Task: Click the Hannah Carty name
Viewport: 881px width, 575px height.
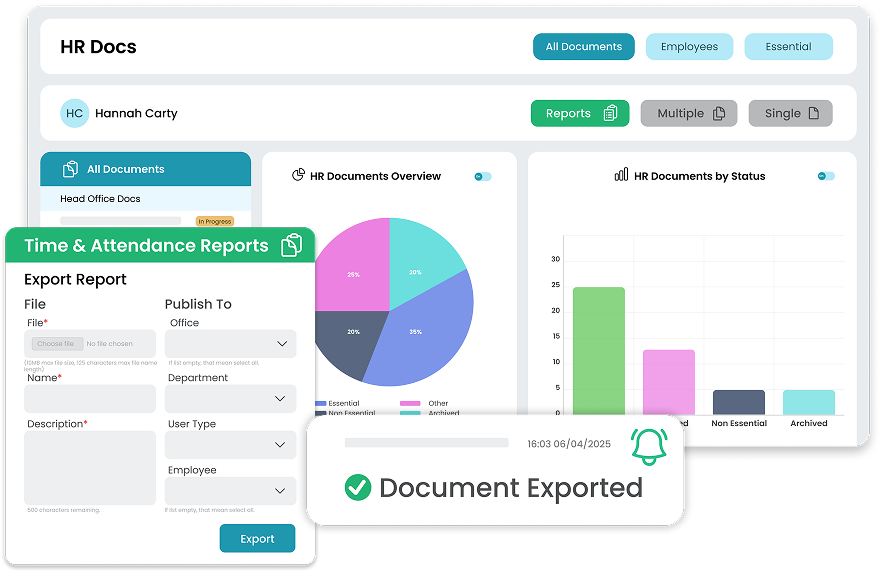Action: pos(136,113)
